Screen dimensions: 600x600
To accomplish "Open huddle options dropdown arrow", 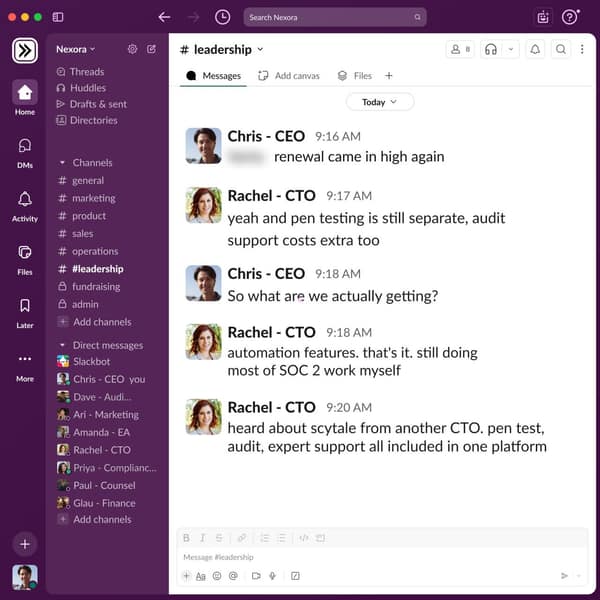I will point(510,49).
